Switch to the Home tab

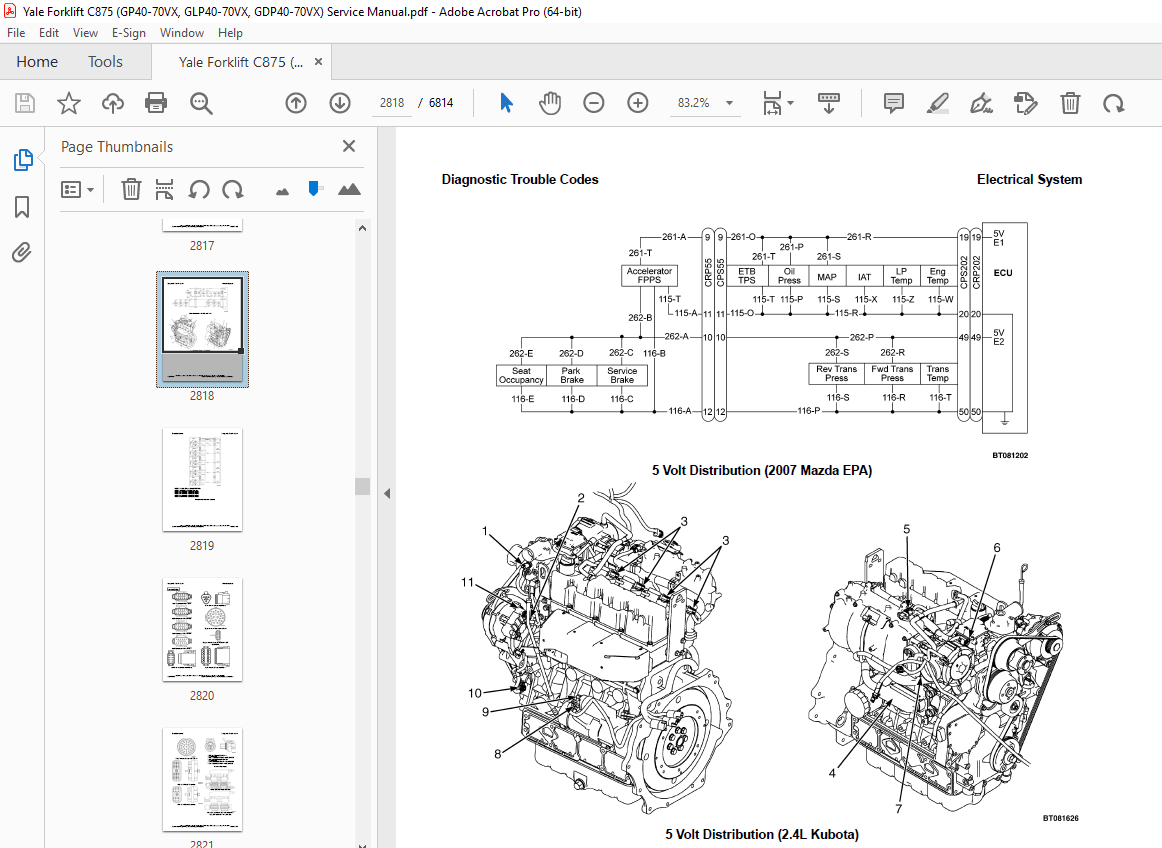37,62
